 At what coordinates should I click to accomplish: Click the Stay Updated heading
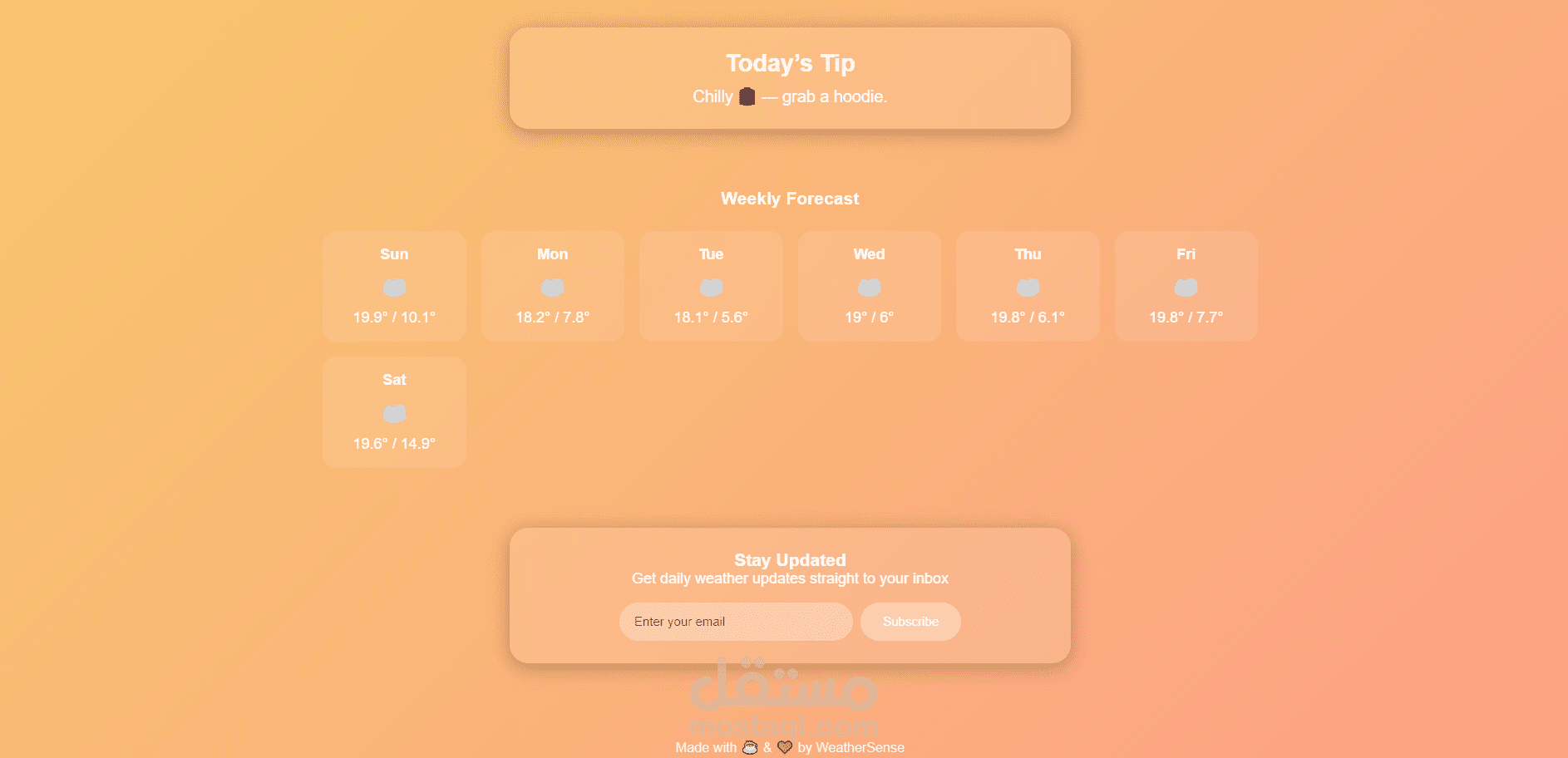(x=789, y=560)
